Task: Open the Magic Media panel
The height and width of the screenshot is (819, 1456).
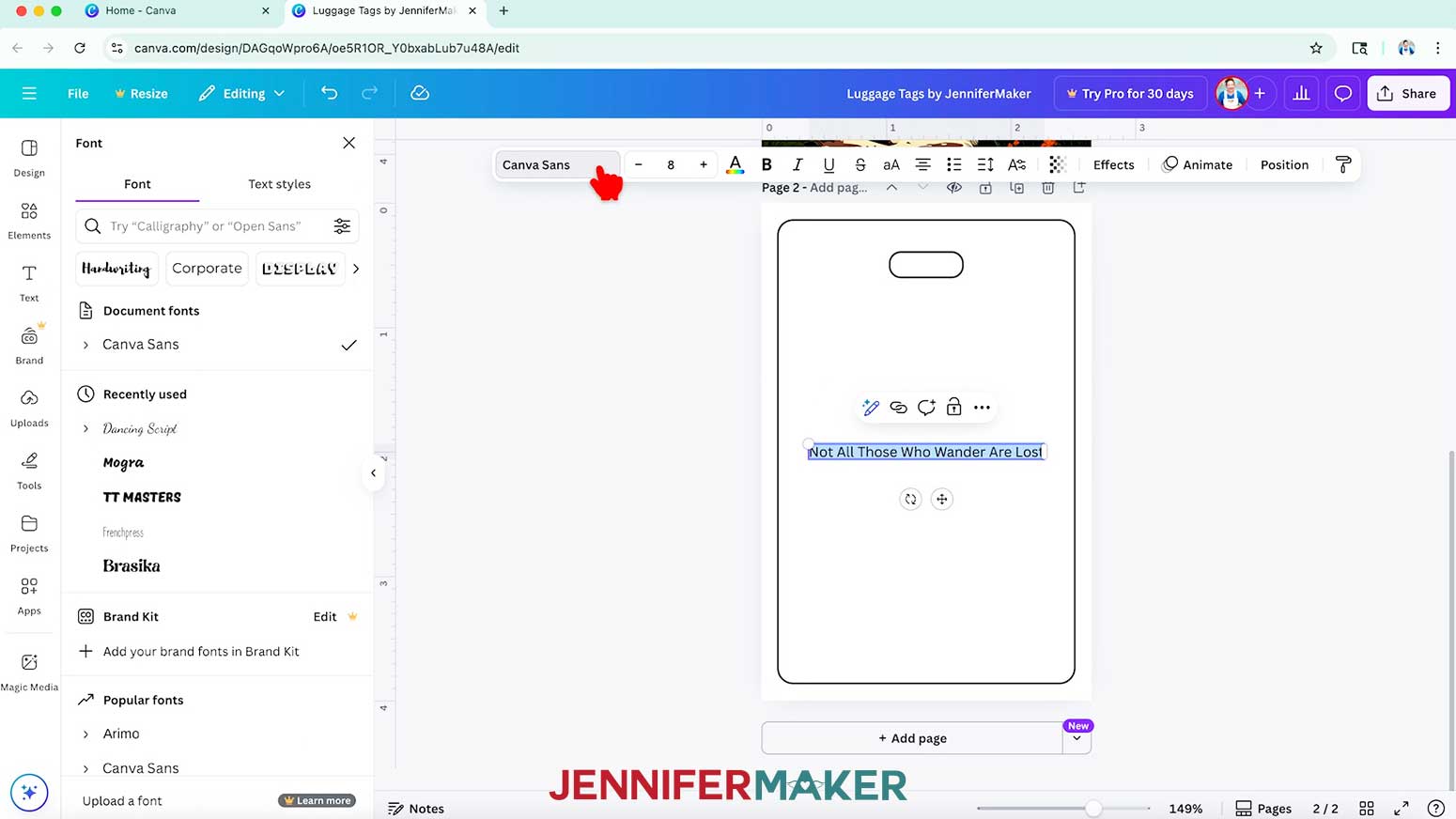Action: (29, 672)
